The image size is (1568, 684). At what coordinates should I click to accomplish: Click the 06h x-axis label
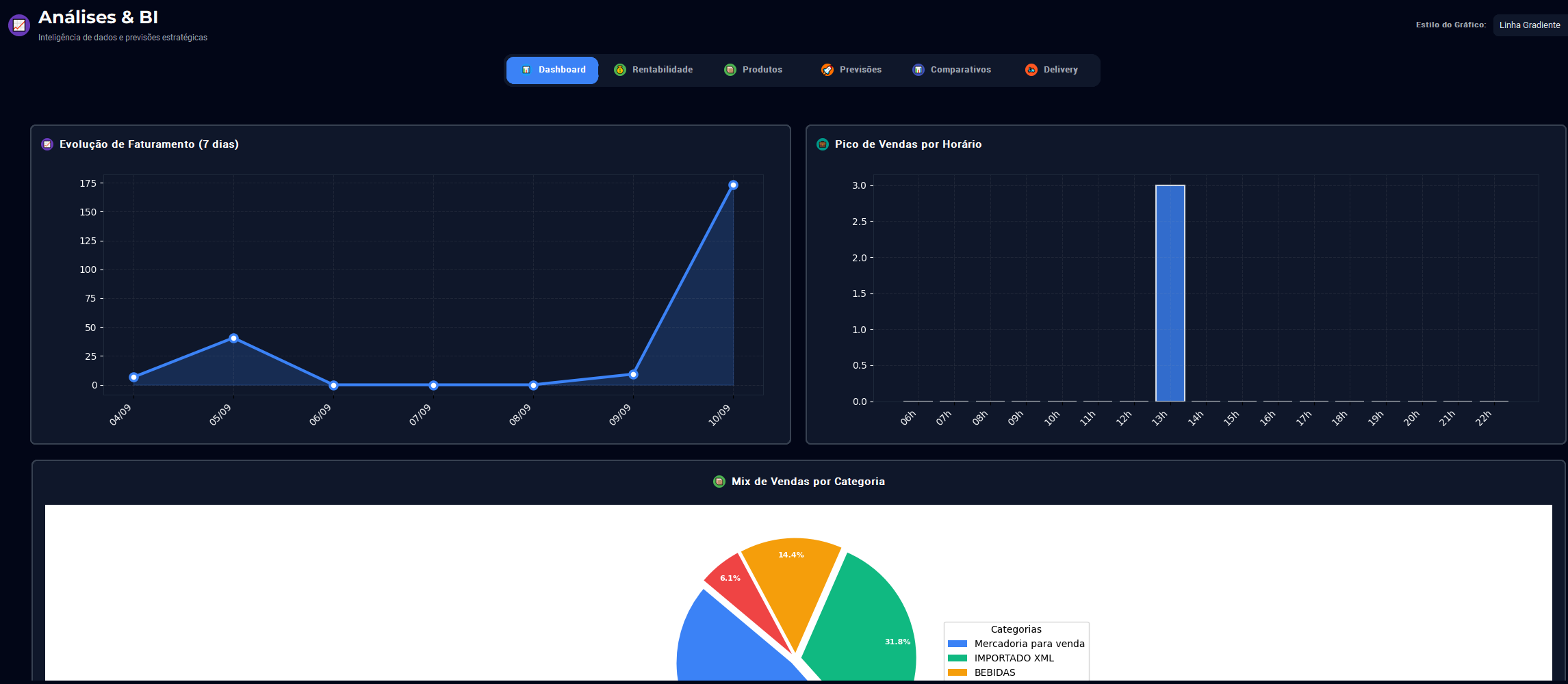tap(908, 419)
